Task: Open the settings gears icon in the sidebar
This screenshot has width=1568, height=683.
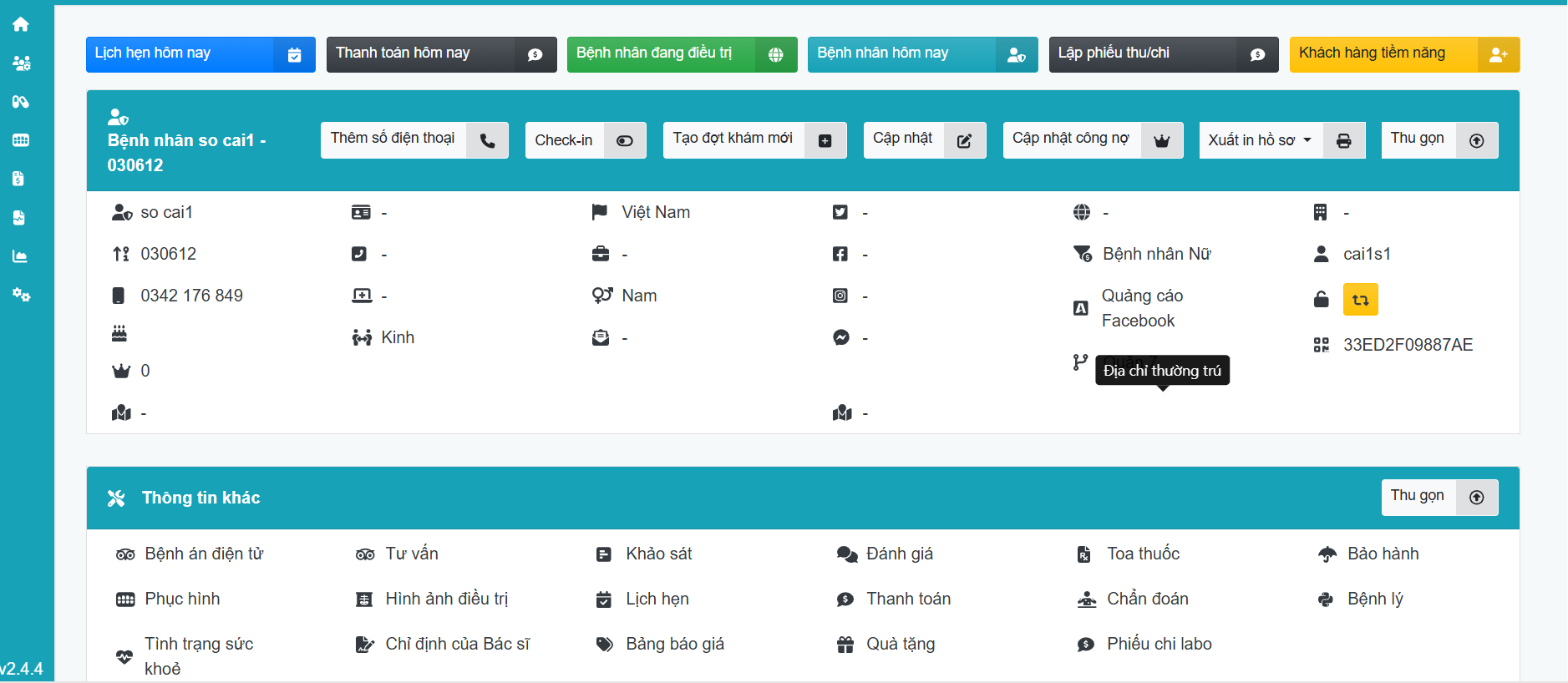Action: (21, 295)
